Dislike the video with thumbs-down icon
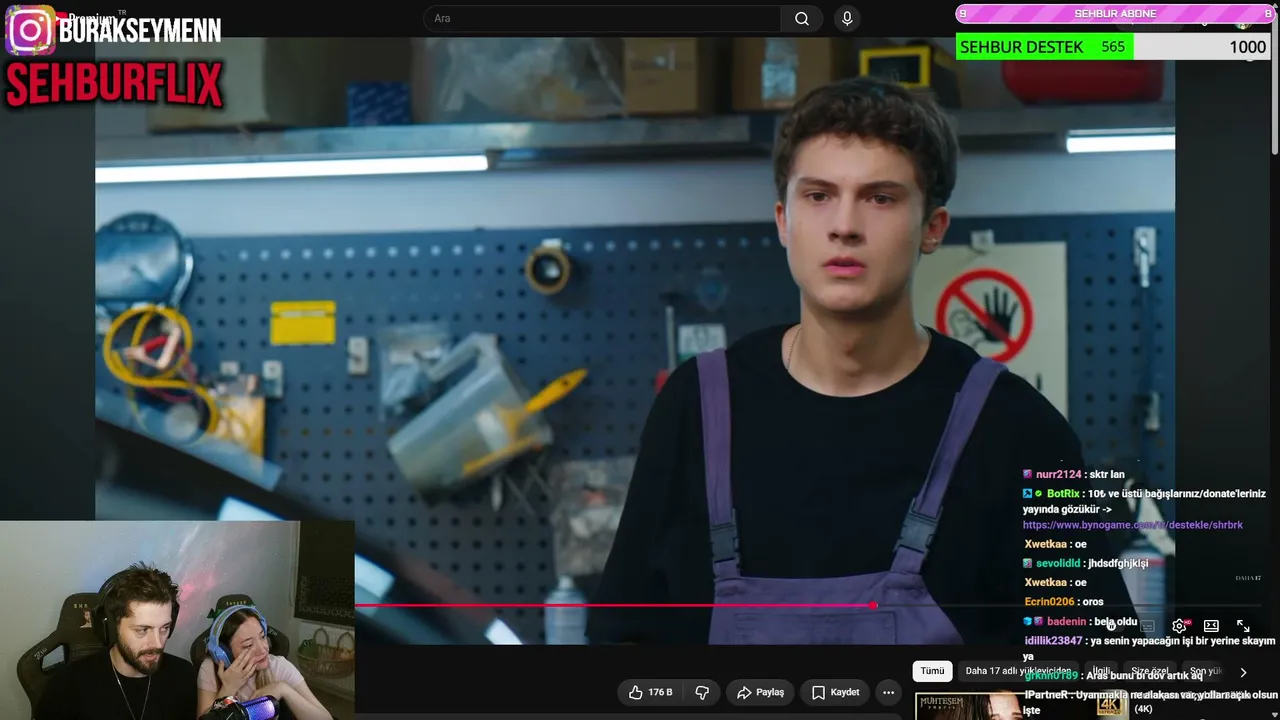Viewport: 1280px width, 720px height. point(702,692)
